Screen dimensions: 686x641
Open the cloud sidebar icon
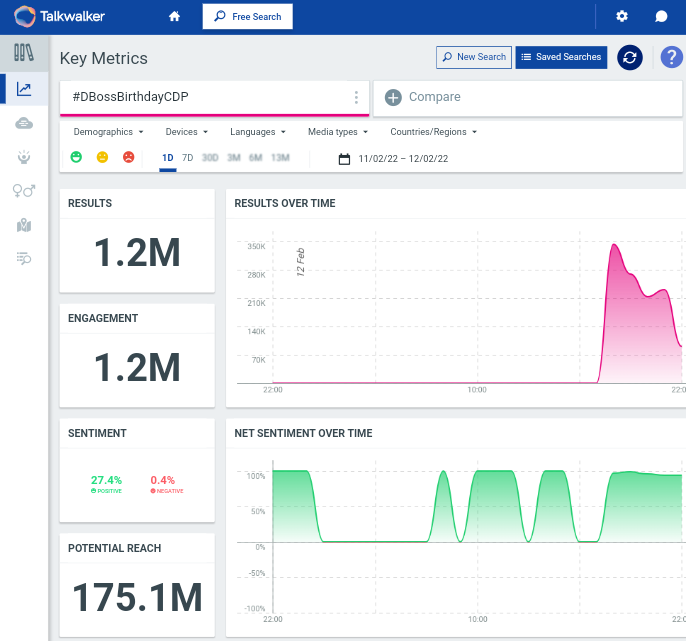coord(24,123)
